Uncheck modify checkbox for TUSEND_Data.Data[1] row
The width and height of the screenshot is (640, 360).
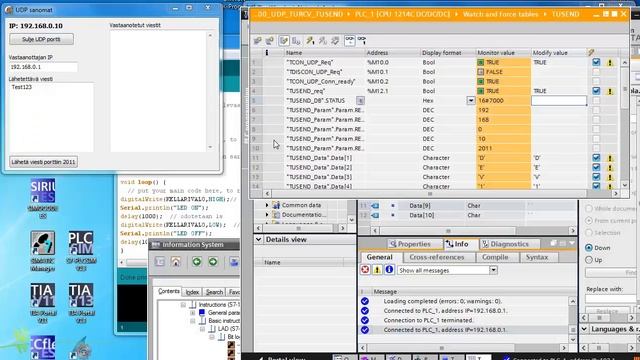click(596, 158)
